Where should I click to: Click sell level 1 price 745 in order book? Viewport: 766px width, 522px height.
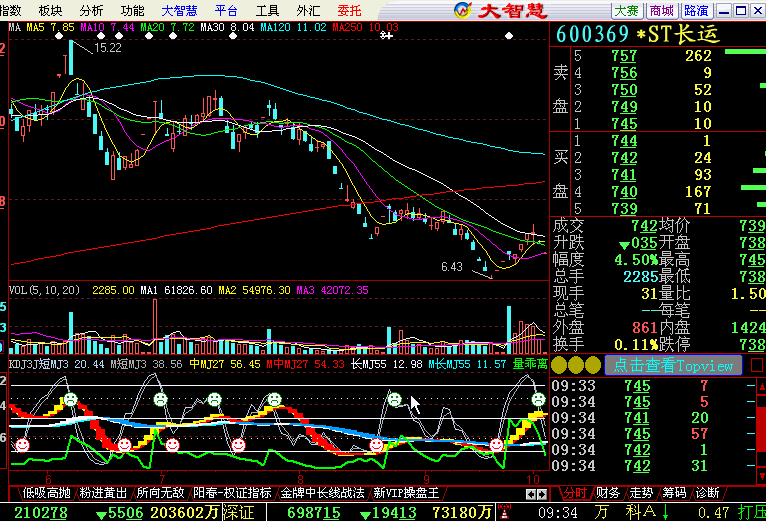(624, 124)
